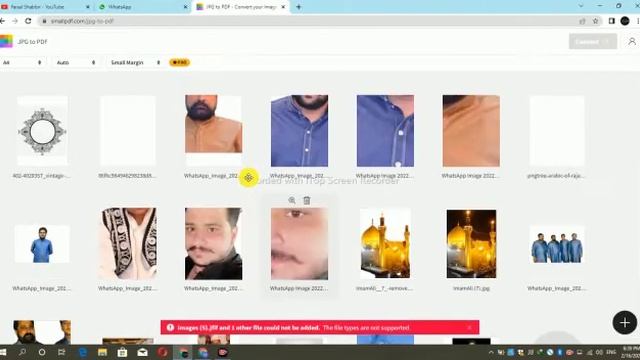Image resolution: width=640 pixels, height=360 pixels.
Task: Select the black and white patterned scarf thumbnail
Action: click(x=128, y=244)
